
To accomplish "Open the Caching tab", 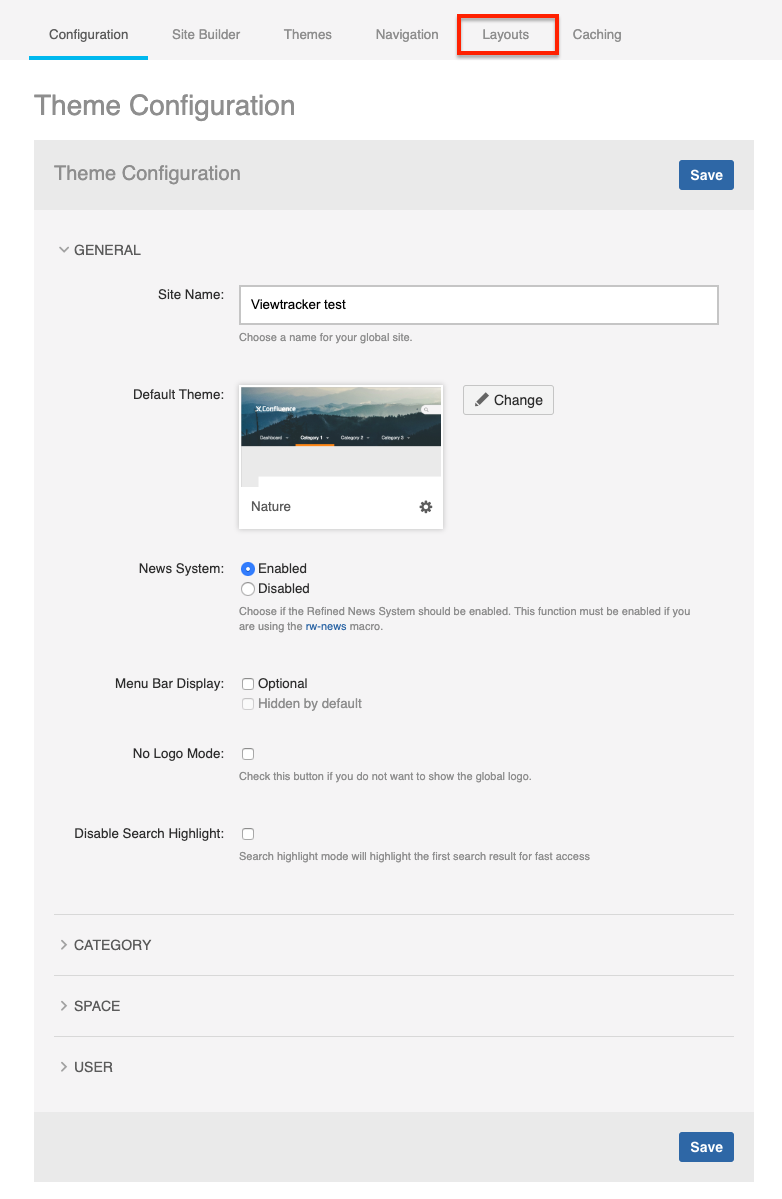I will click(597, 34).
